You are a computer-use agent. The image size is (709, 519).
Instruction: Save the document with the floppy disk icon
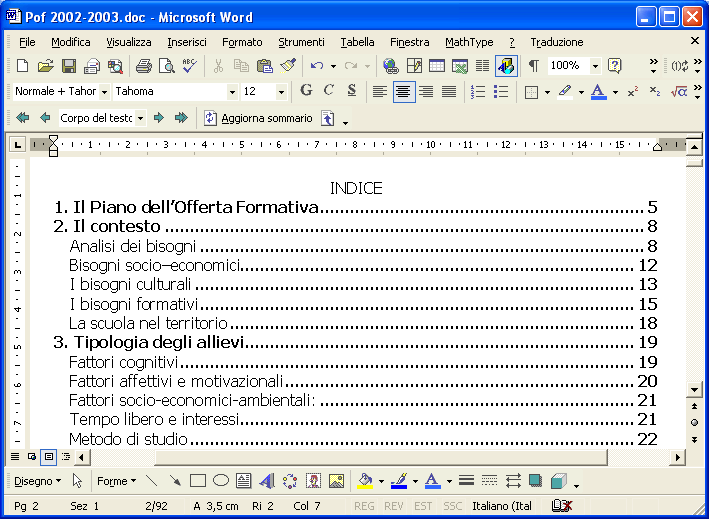click(69, 66)
